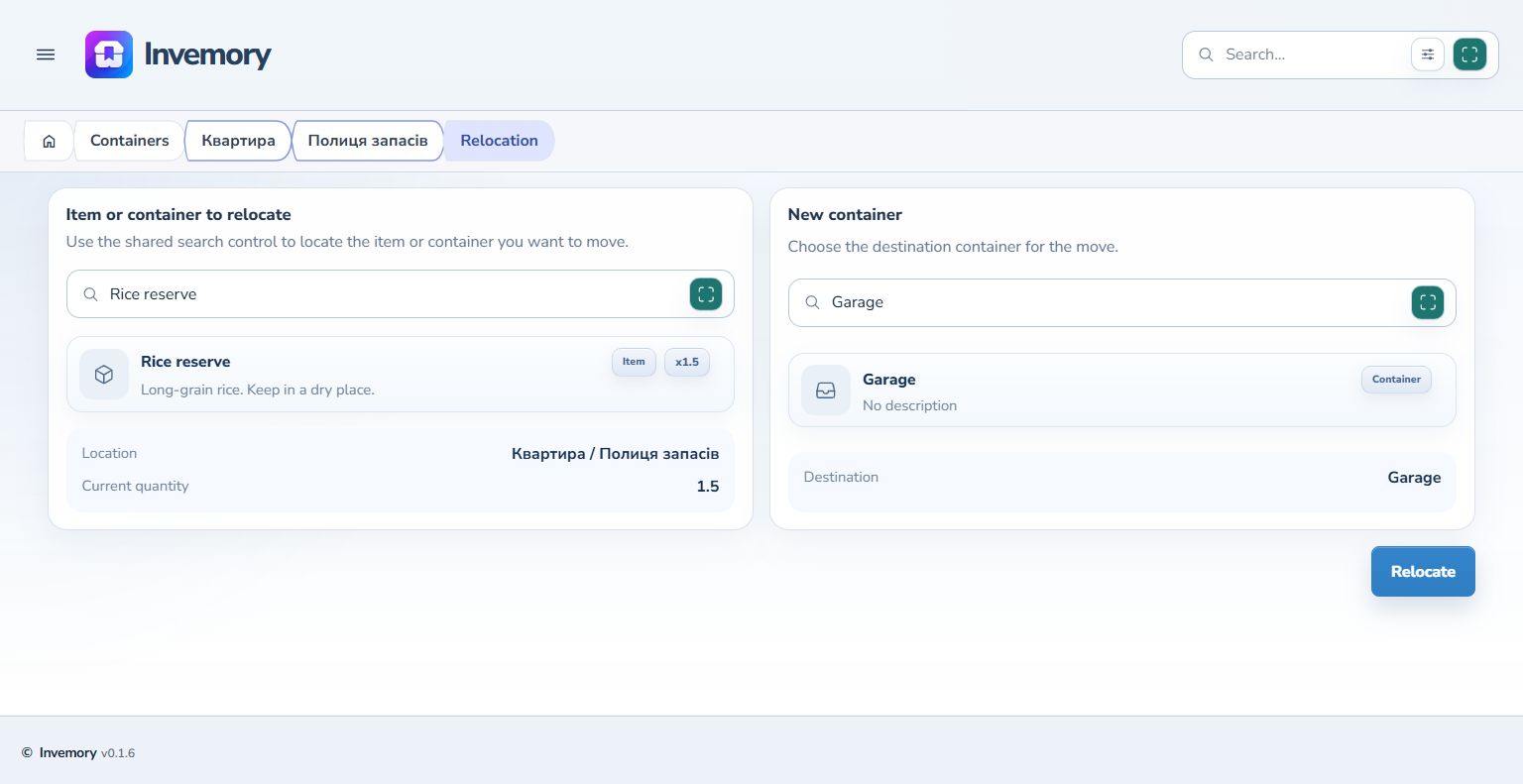1523x784 pixels.
Task: Launch scanner from header search bar
Action: [1469, 55]
